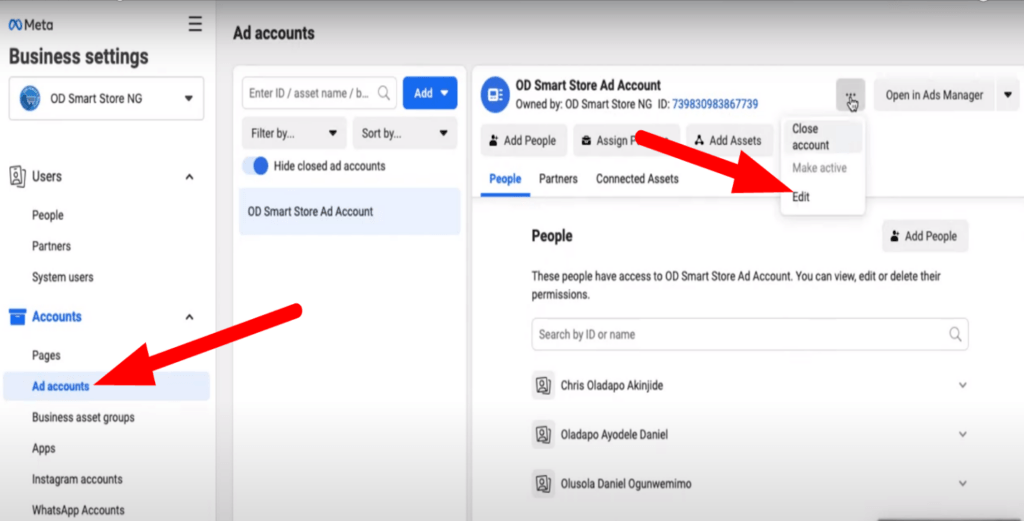
Task: Expand Oladapo Ayodele Daniel's permissions chevron
Action: 963,434
